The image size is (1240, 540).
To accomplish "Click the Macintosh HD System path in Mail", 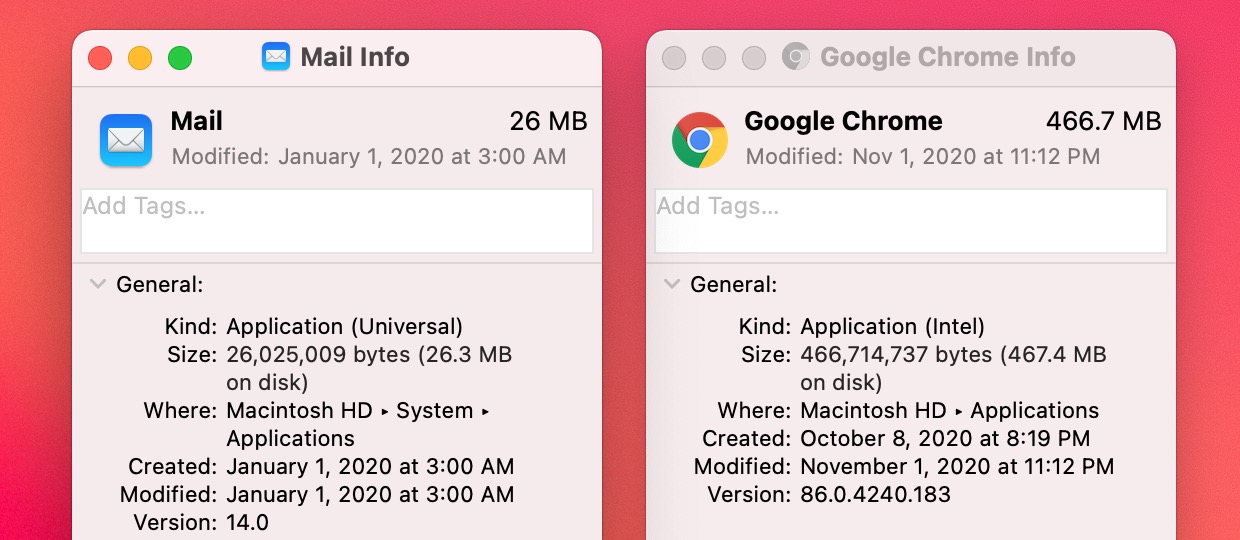I will 360,424.
